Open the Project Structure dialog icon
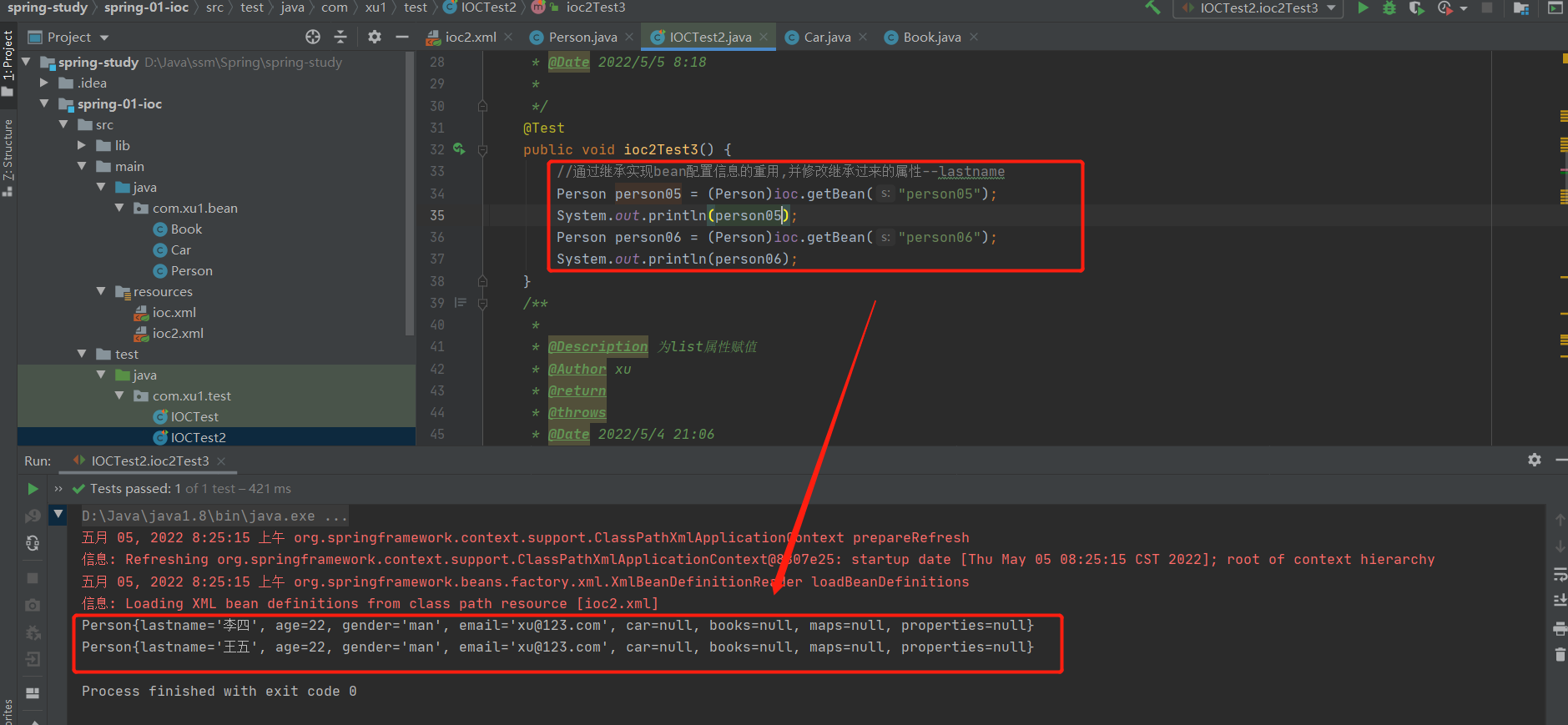The image size is (1568, 725). coord(1521,8)
